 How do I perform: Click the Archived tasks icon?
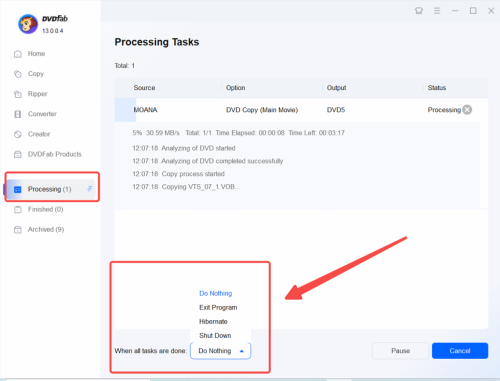(x=18, y=230)
